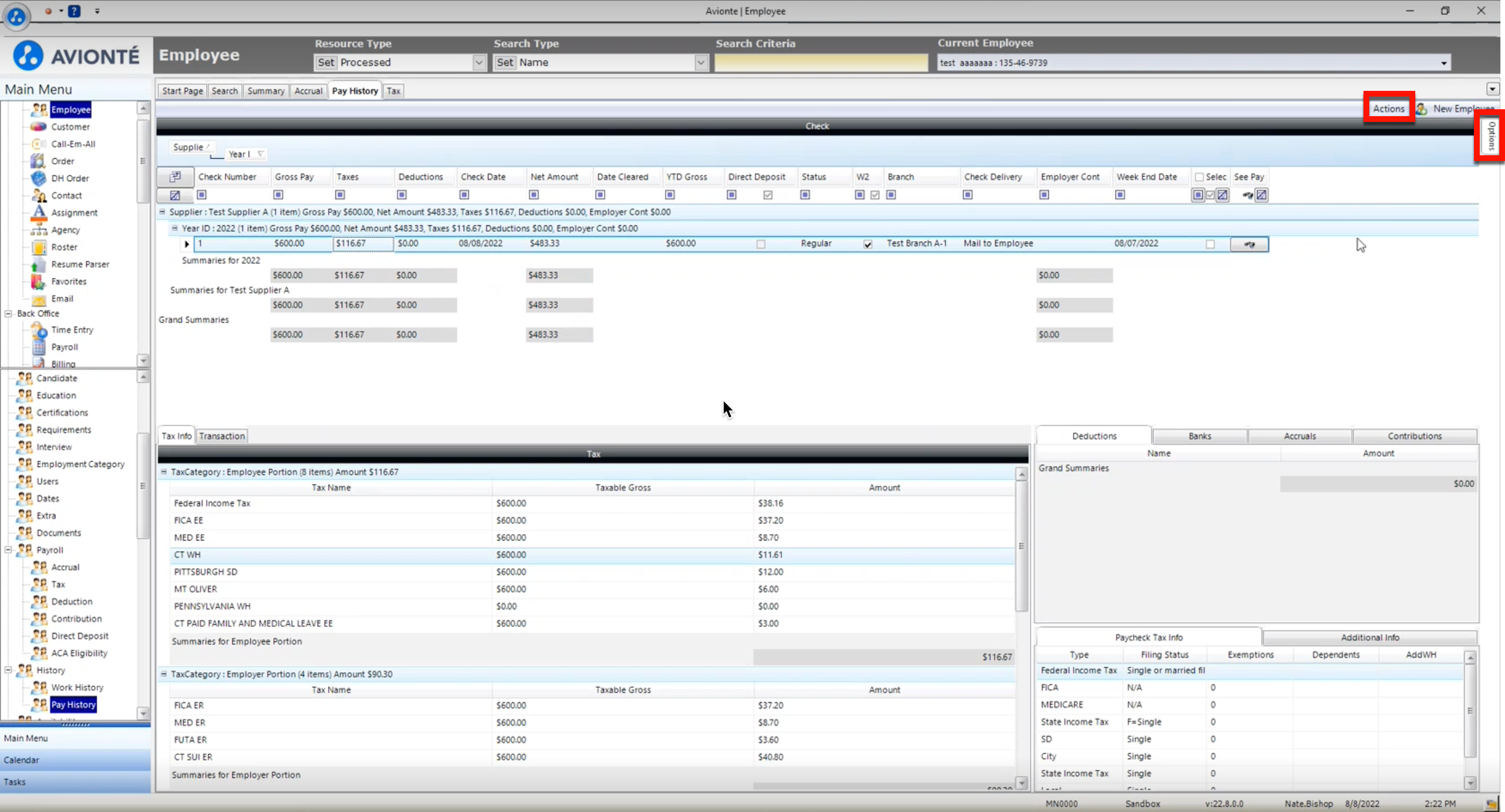Toggle Direct Deposit checkbox for check 1
This screenshot has height=812, width=1505.
coord(761,244)
